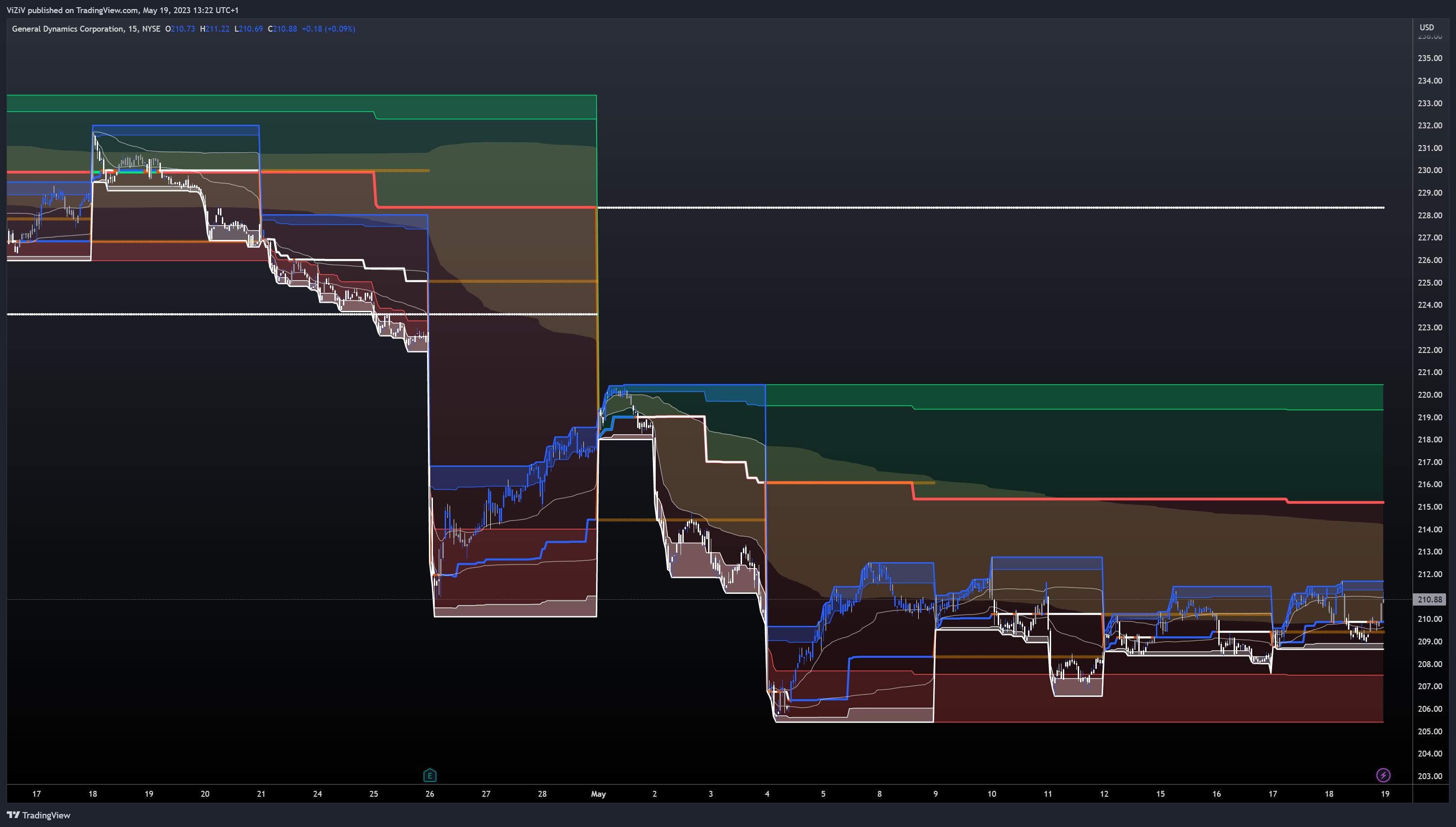
Task: Click the purple lightning bolt icon
Action: coord(1383,775)
